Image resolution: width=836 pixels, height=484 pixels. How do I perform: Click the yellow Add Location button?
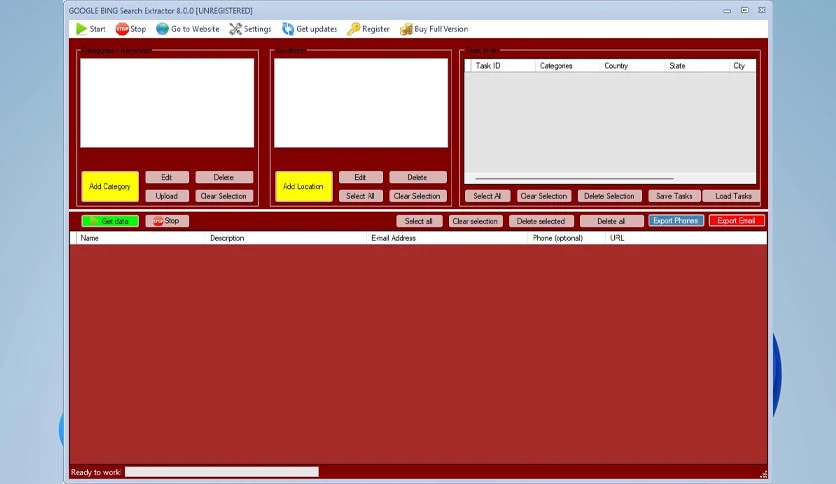pyautogui.click(x=303, y=186)
